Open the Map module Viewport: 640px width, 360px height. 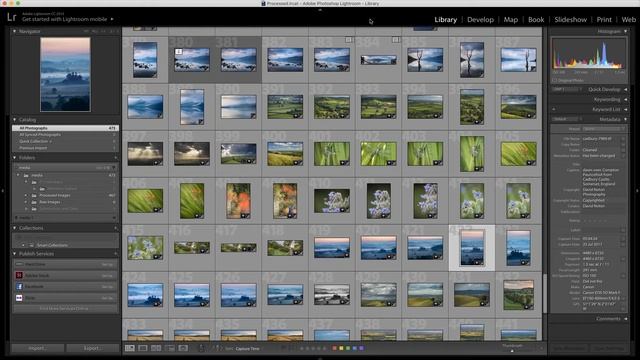point(511,19)
